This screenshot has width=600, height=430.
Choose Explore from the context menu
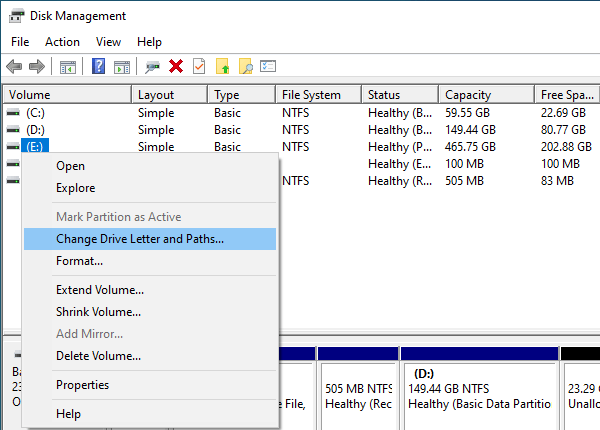[x=150, y=188]
